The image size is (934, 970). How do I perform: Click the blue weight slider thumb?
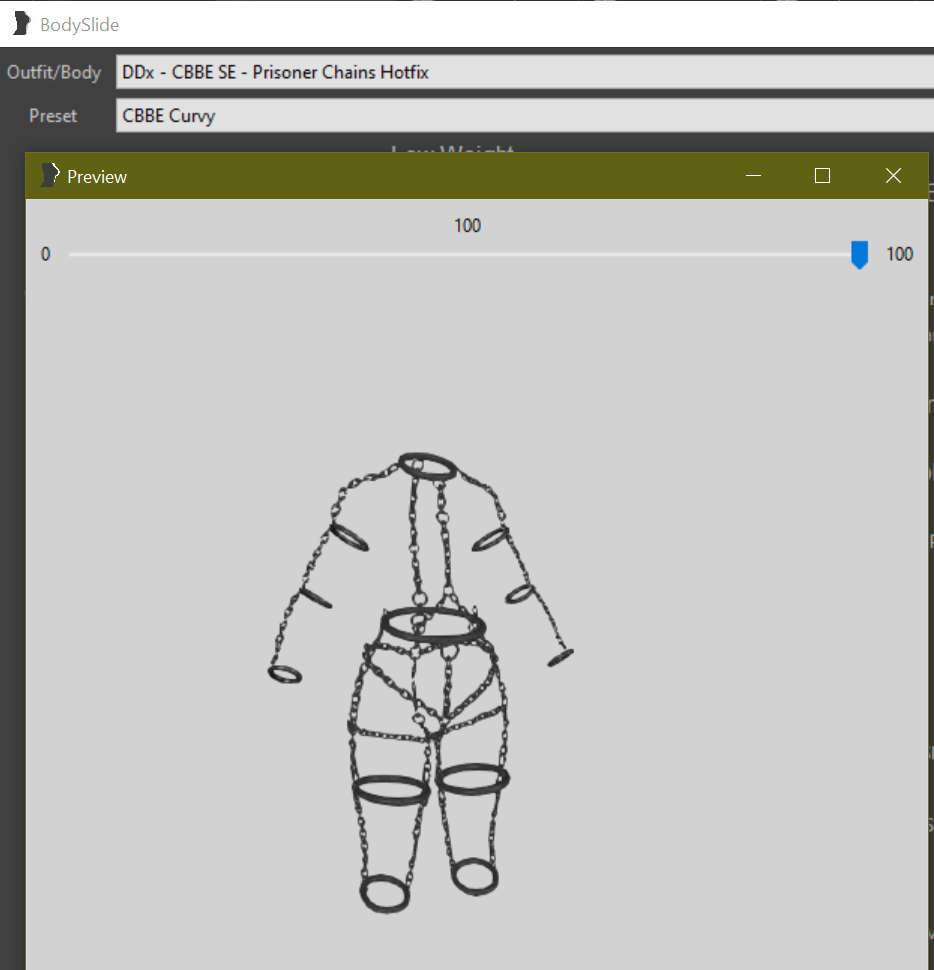pyautogui.click(x=859, y=255)
